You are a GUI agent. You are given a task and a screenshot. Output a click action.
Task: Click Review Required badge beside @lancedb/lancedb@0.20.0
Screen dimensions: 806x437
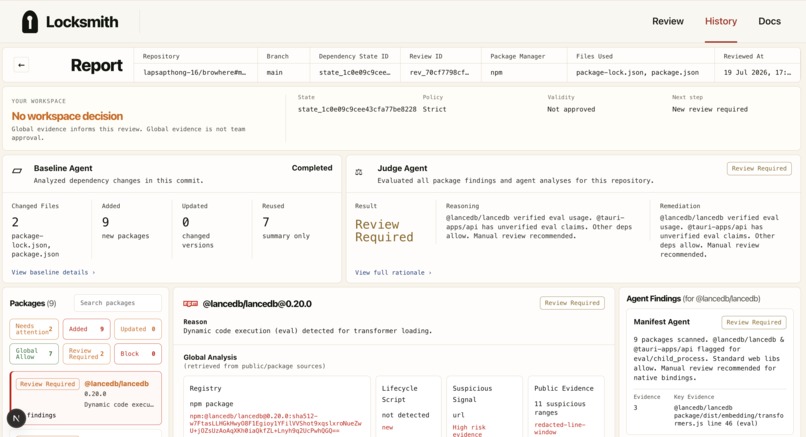(572, 303)
